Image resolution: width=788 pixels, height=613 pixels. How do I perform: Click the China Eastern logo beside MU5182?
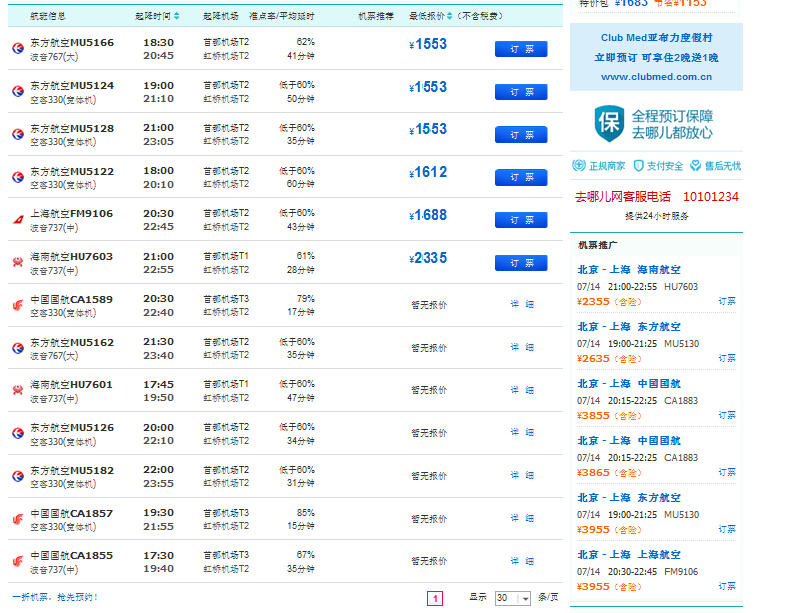[x=18, y=476]
